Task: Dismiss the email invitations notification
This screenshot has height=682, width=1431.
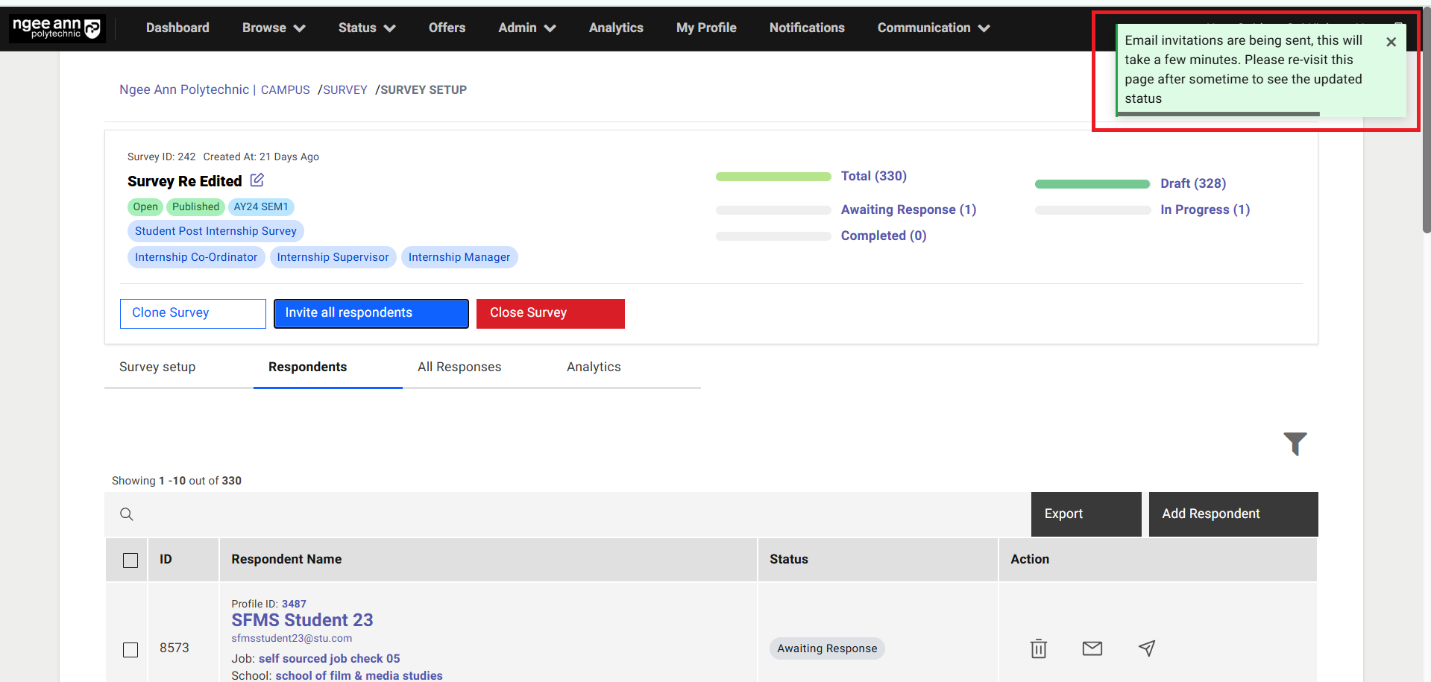Action: pyautogui.click(x=1390, y=42)
